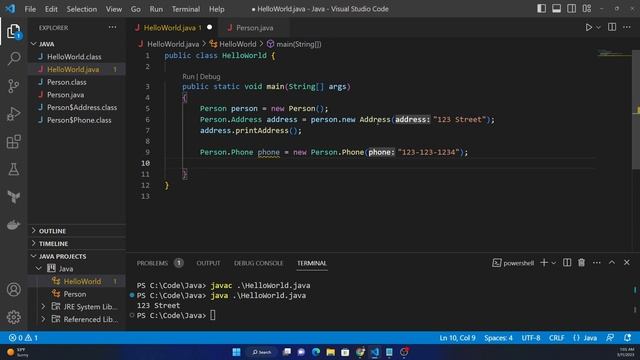Toggle the bottom panel layout icon
The width and height of the screenshot is (640, 360).
pyautogui.click(x=556, y=9)
